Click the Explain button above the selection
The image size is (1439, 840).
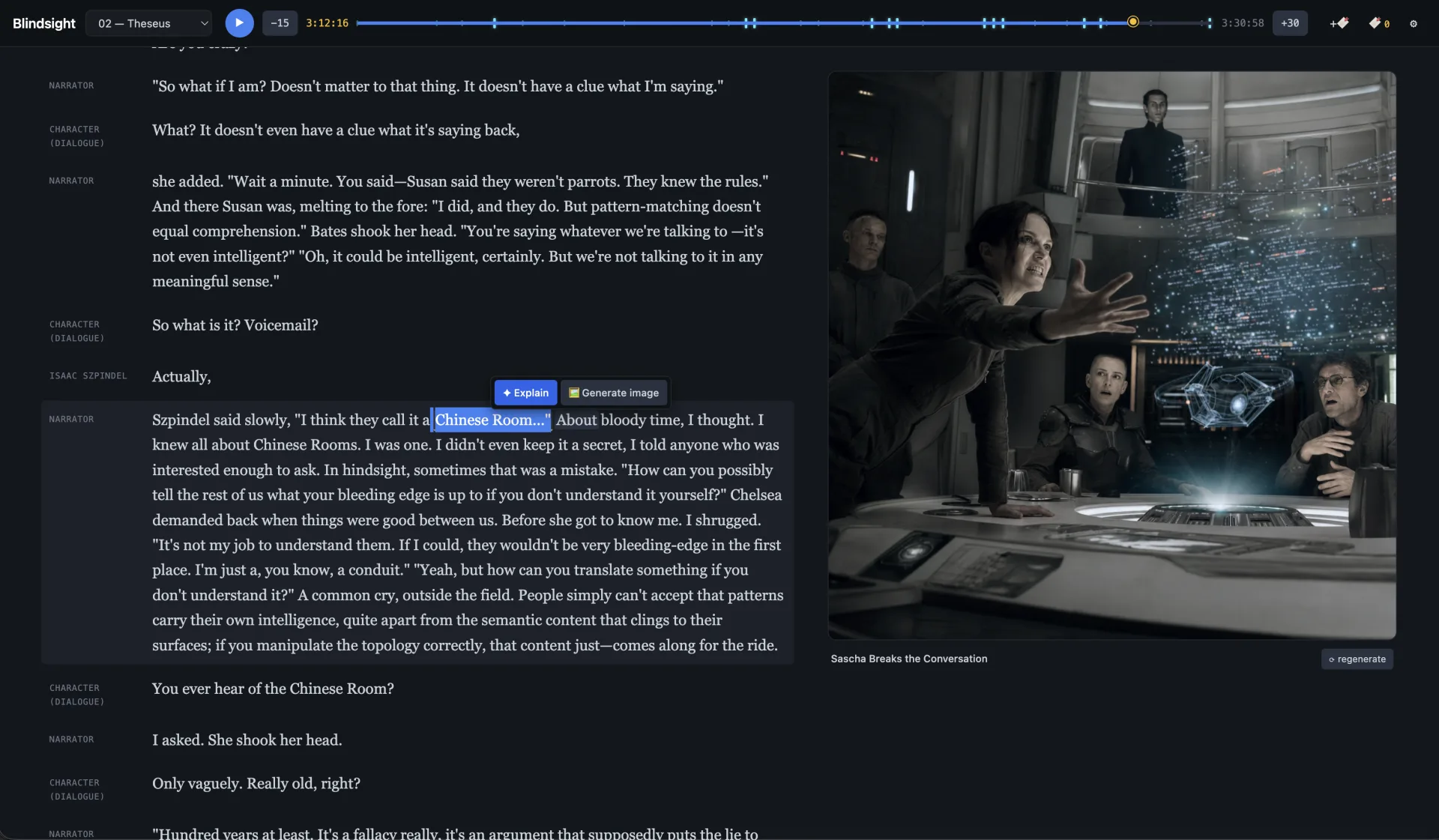click(525, 393)
